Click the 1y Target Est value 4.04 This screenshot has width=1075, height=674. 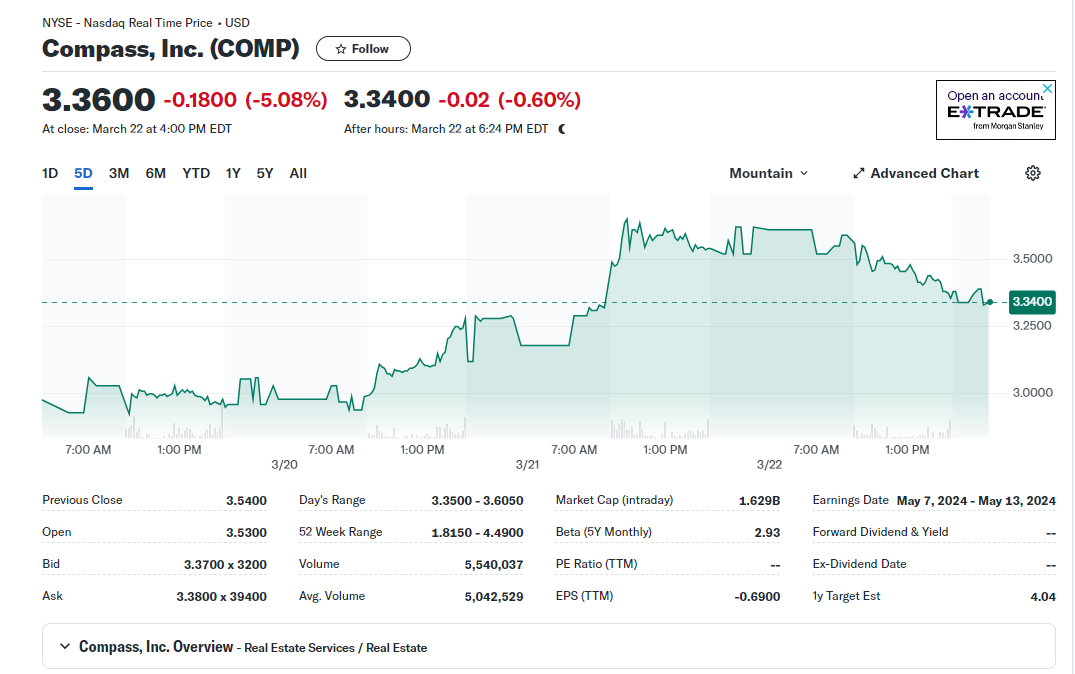point(1043,597)
